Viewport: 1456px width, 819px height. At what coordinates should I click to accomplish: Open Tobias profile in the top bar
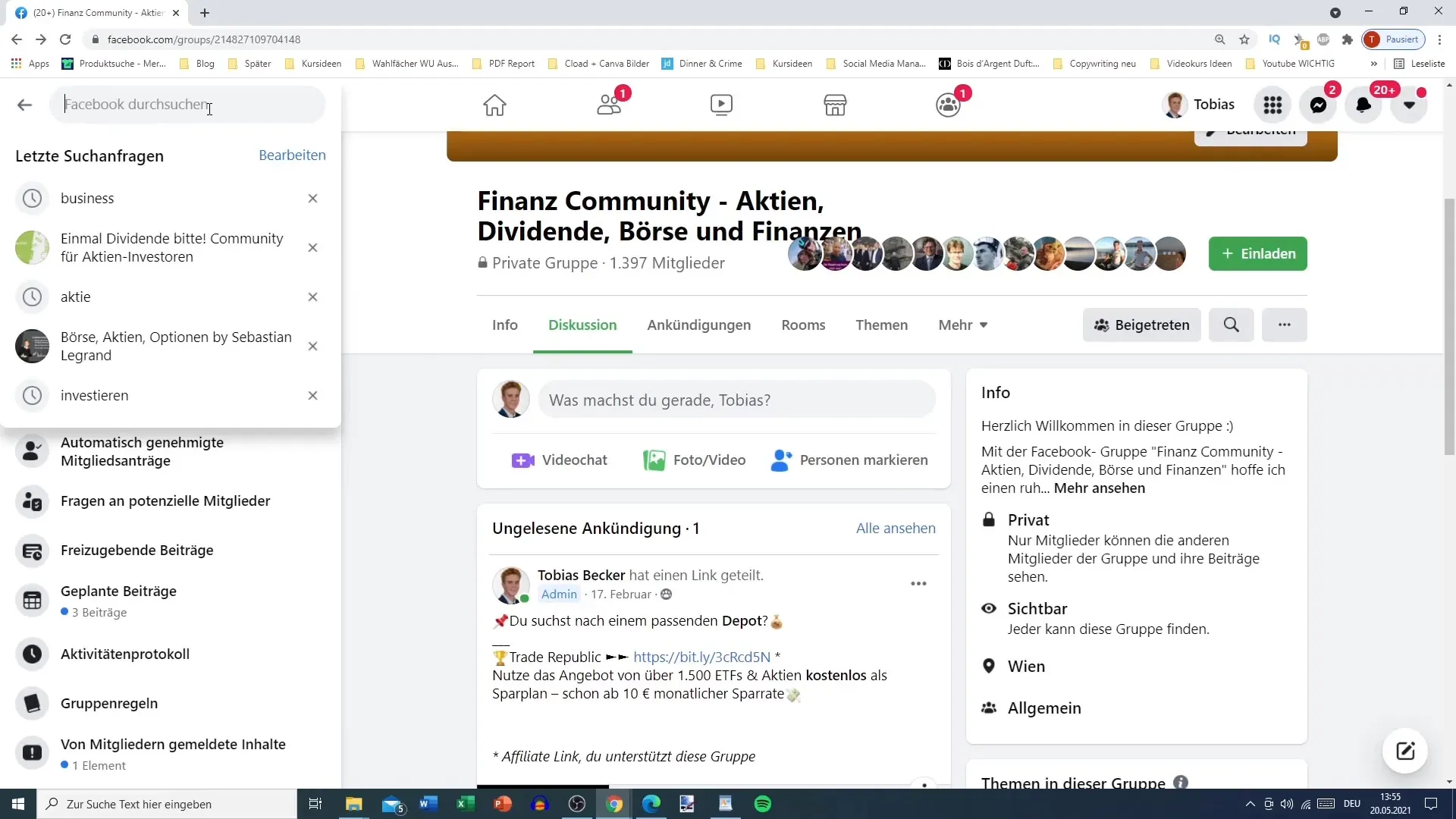coord(1199,105)
